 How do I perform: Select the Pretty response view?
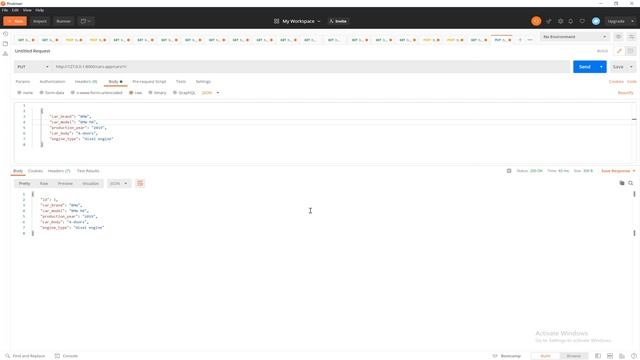click(24, 184)
